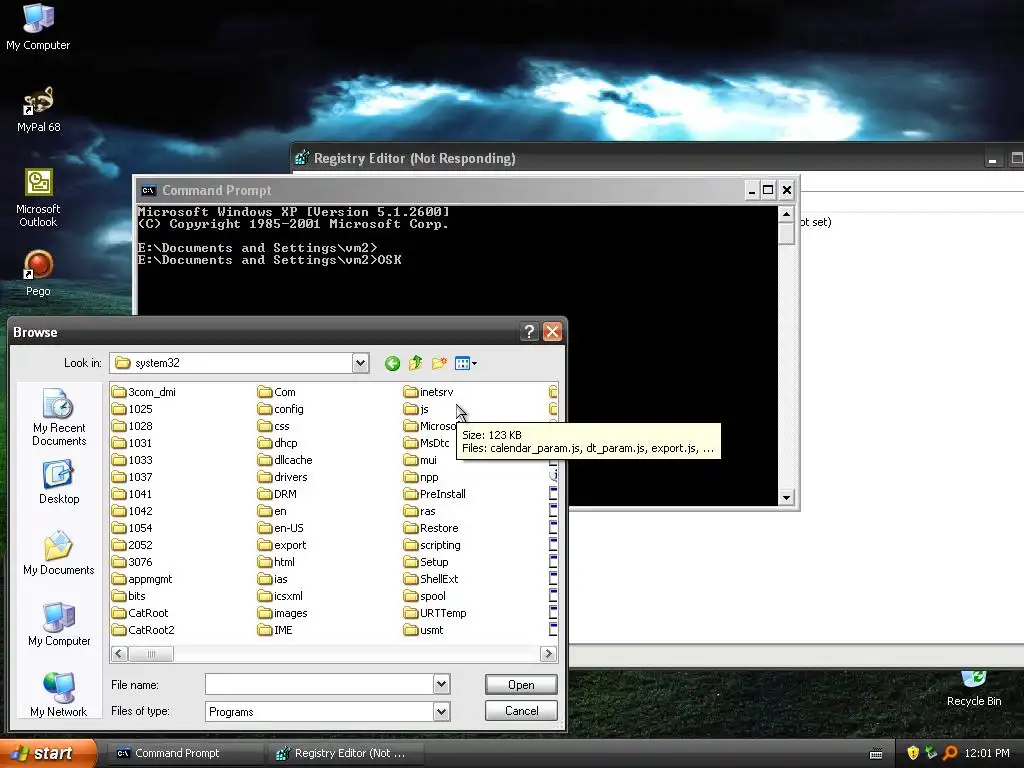Open Microsoft Outlook desktop icon
The width and height of the screenshot is (1024, 768).
pyautogui.click(x=38, y=197)
